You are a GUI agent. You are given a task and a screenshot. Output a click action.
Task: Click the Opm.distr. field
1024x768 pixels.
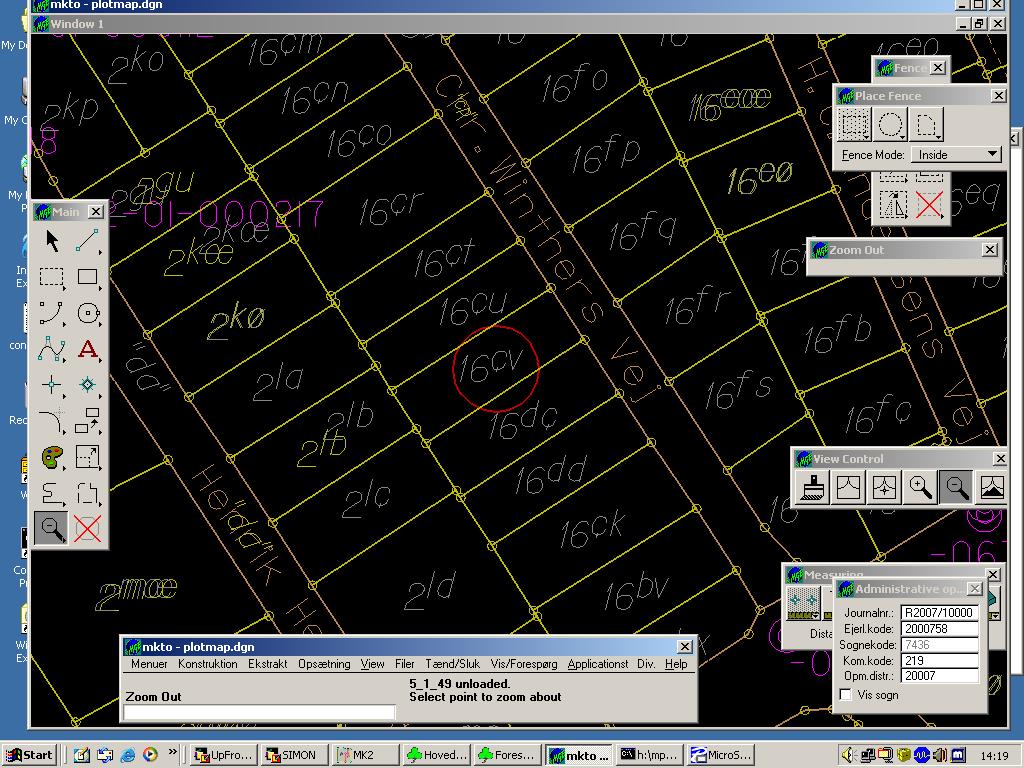939,676
